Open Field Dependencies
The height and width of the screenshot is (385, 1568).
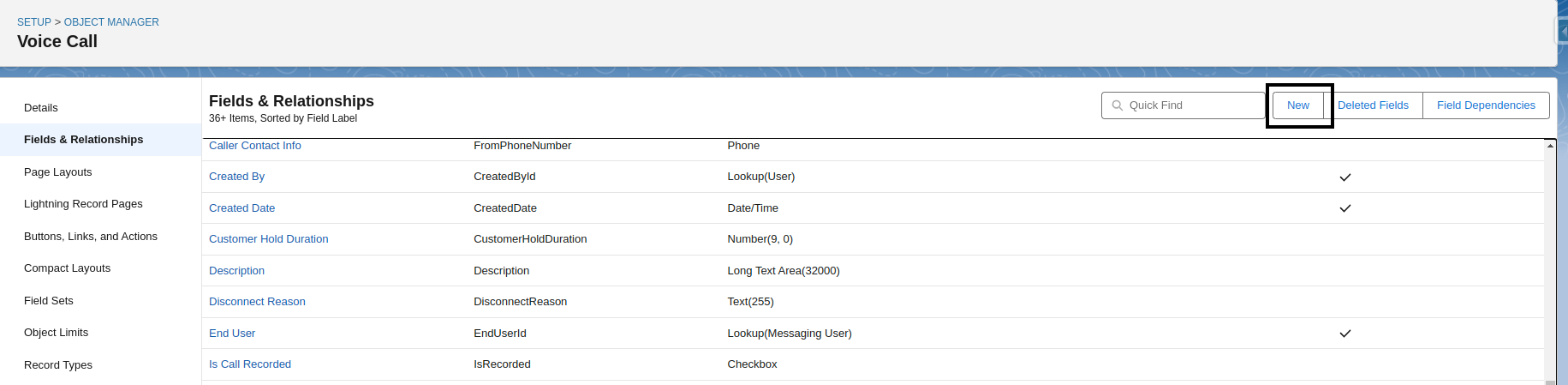[1486, 105]
